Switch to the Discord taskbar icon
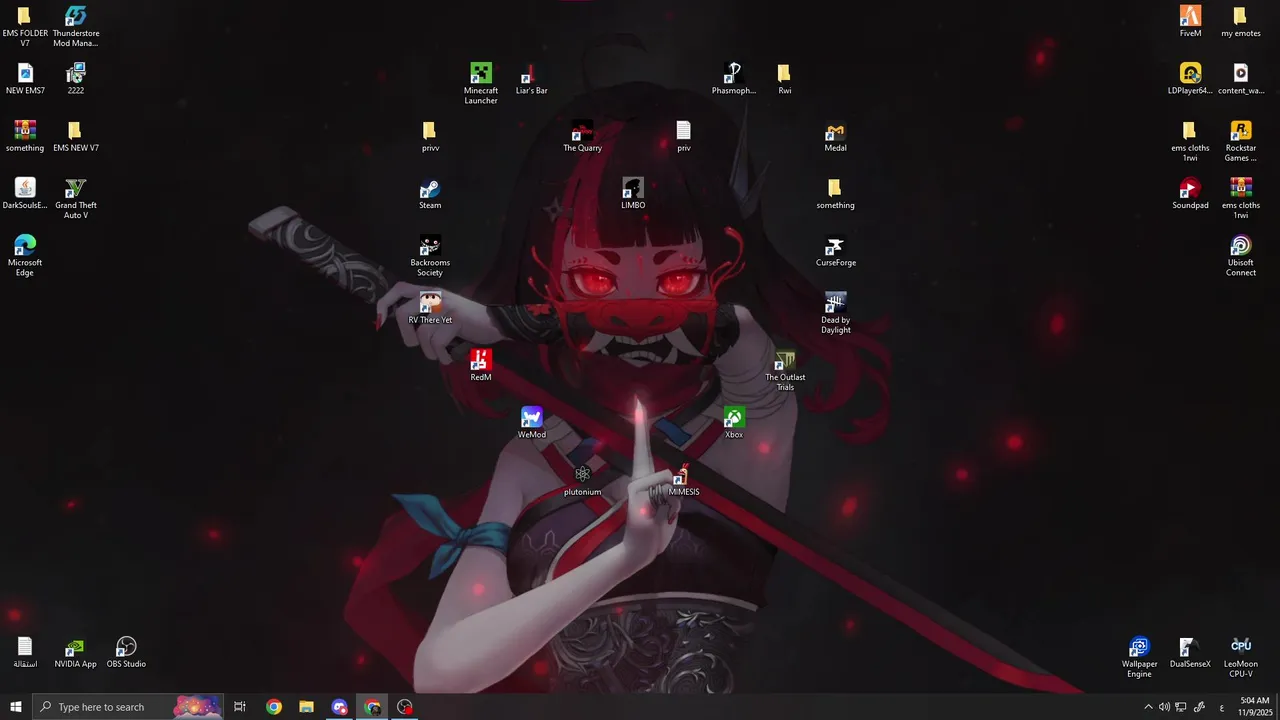 click(x=339, y=707)
